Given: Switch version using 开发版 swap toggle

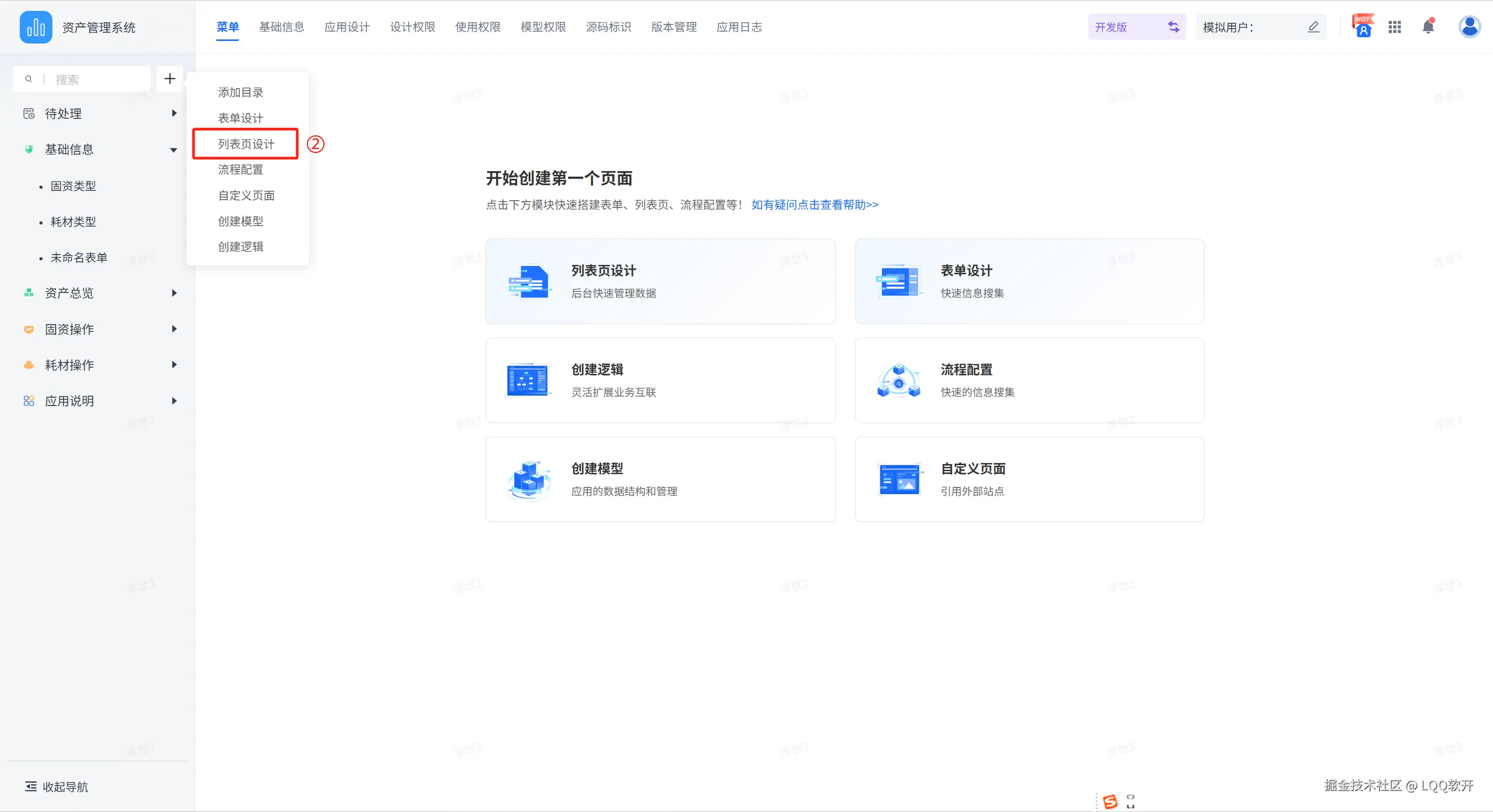Looking at the screenshot, I should coord(1173,27).
